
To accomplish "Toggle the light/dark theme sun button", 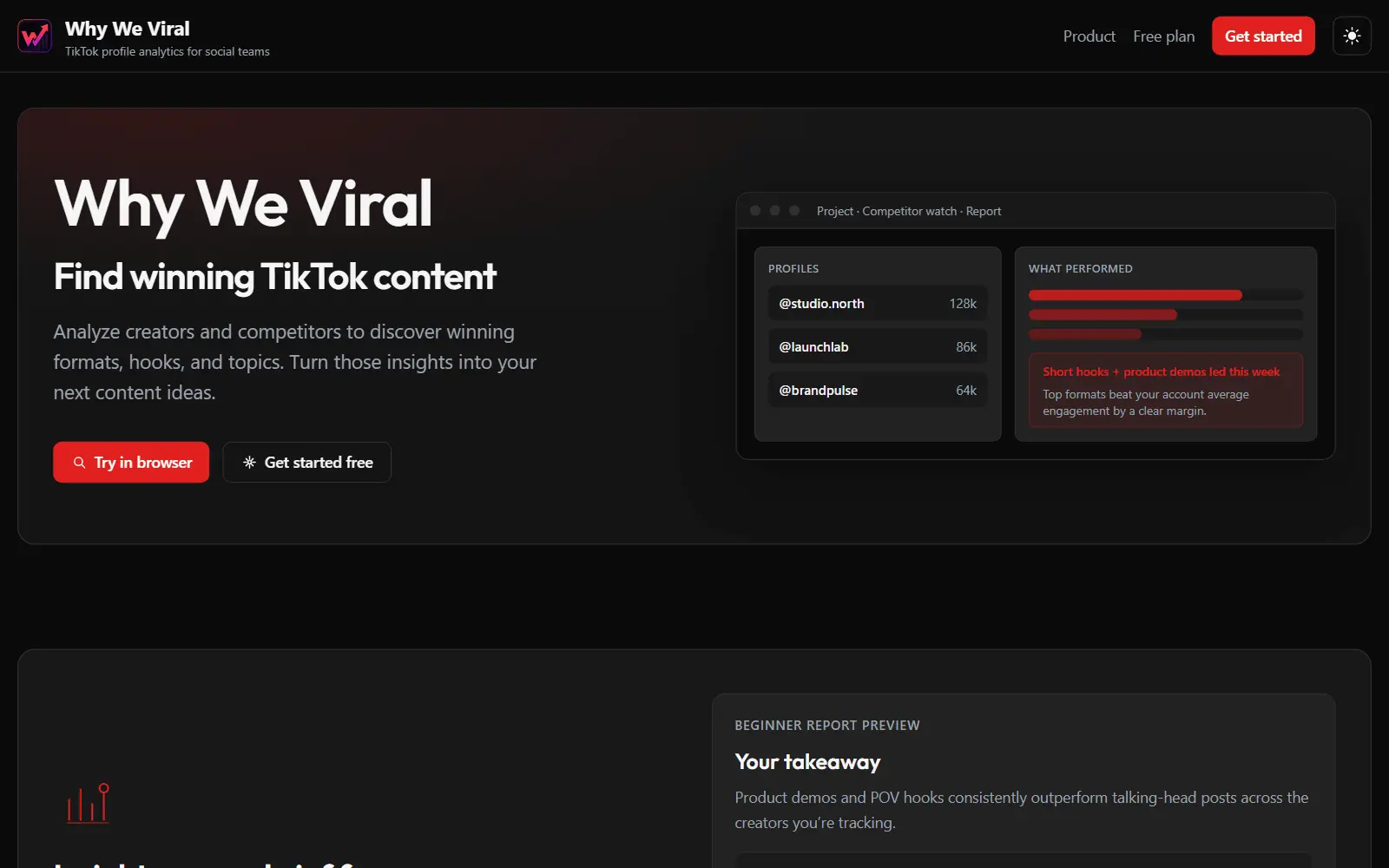I will [x=1352, y=36].
